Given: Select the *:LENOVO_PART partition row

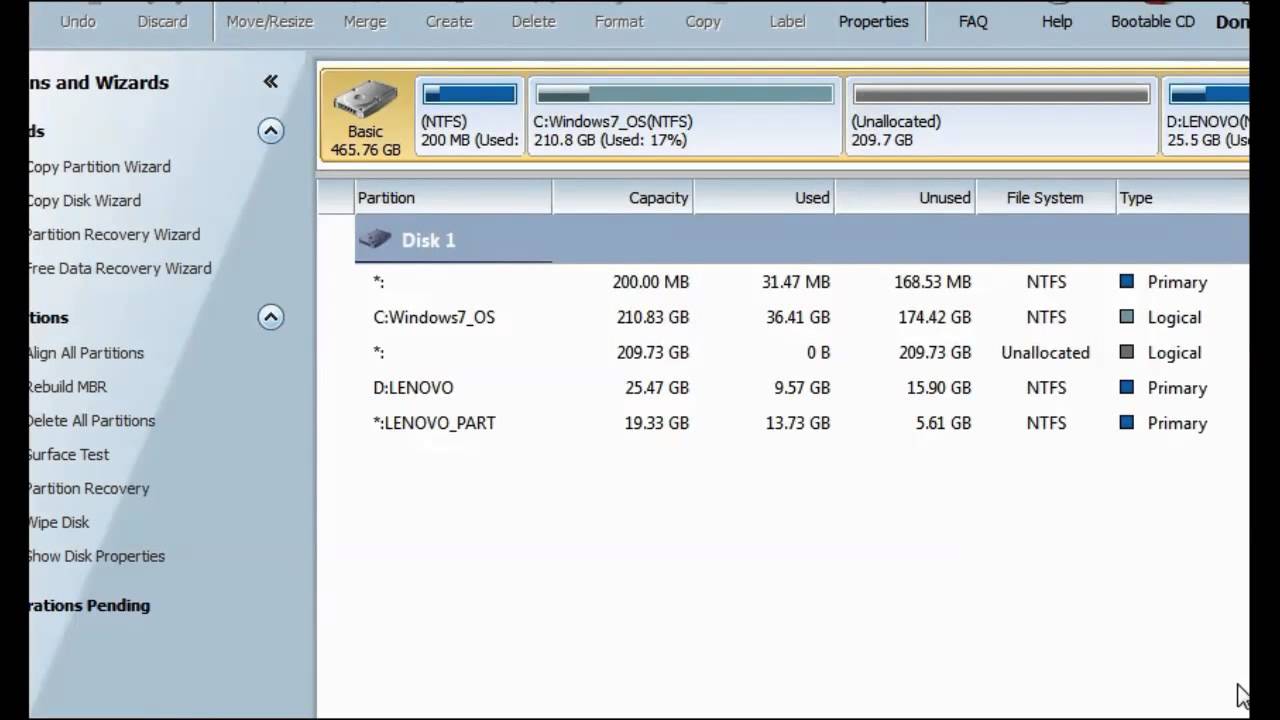Looking at the screenshot, I should point(434,423).
